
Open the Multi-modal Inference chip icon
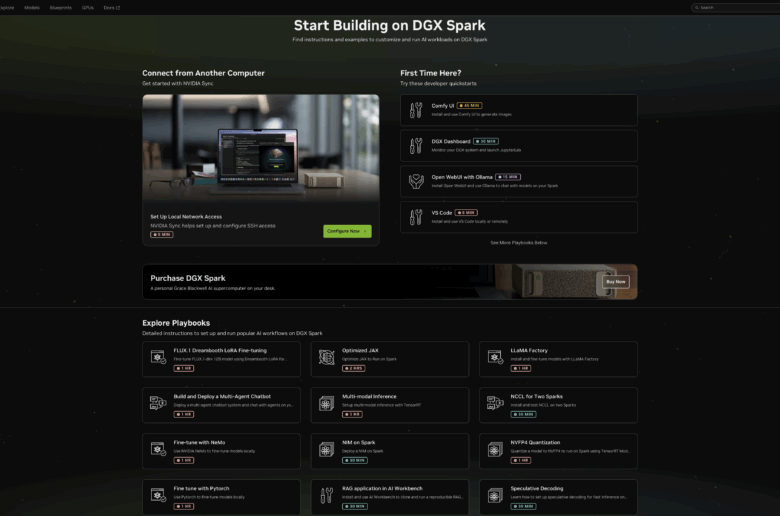[x=326, y=404]
